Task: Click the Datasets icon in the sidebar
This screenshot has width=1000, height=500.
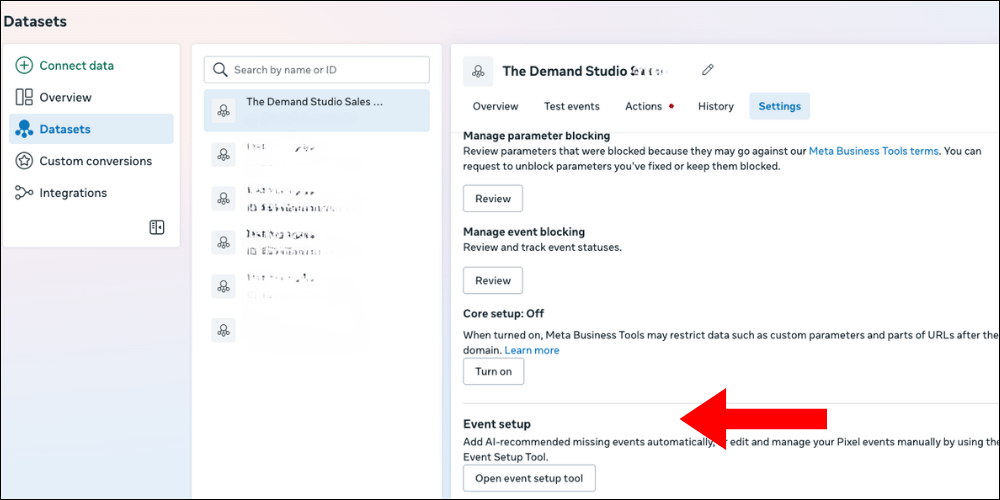Action: [x=24, y=129]
